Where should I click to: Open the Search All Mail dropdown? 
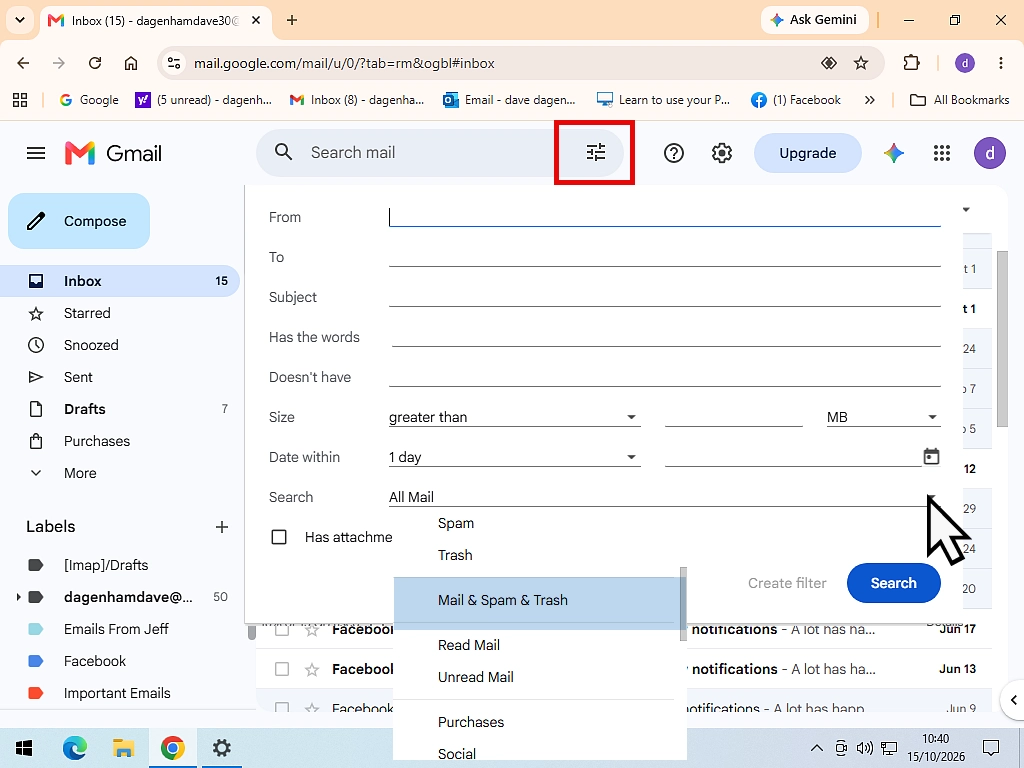pyautogui.click(x=664, y=497)
